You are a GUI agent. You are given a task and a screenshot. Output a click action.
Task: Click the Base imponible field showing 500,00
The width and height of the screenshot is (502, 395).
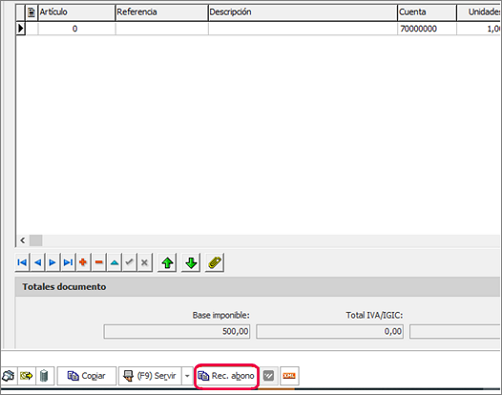point(177,332)
